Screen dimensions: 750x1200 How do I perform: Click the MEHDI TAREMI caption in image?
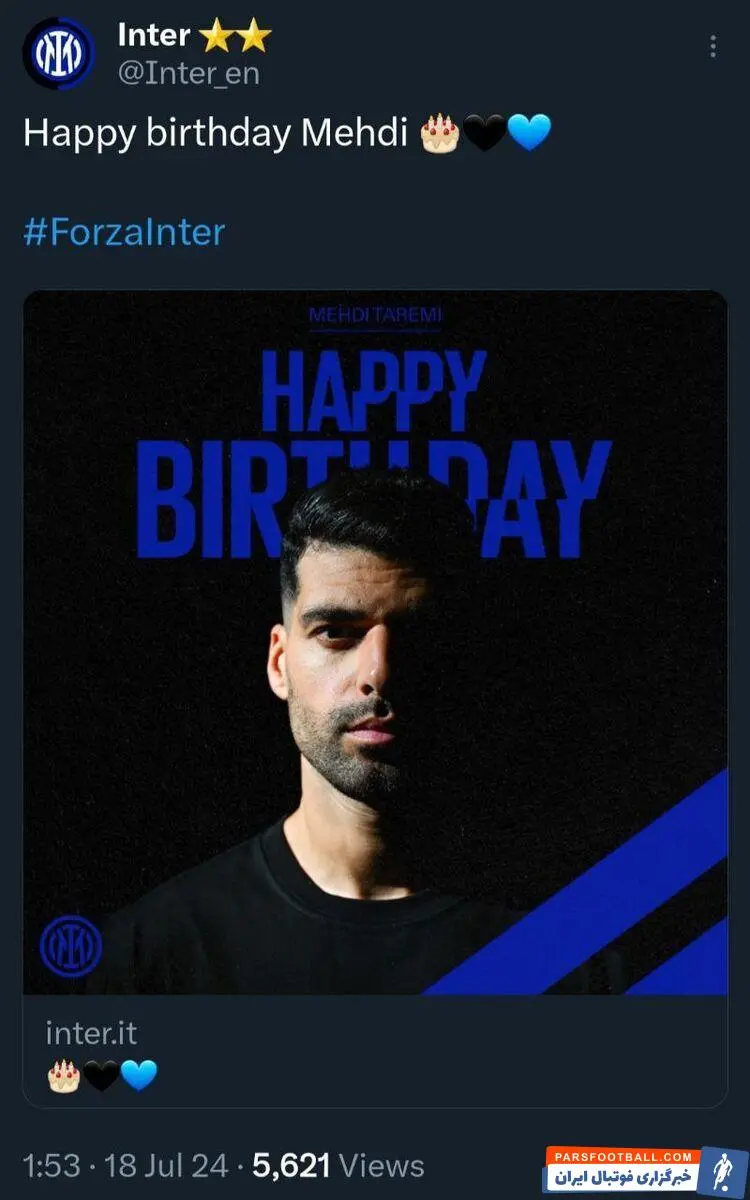tap(375, 316)
